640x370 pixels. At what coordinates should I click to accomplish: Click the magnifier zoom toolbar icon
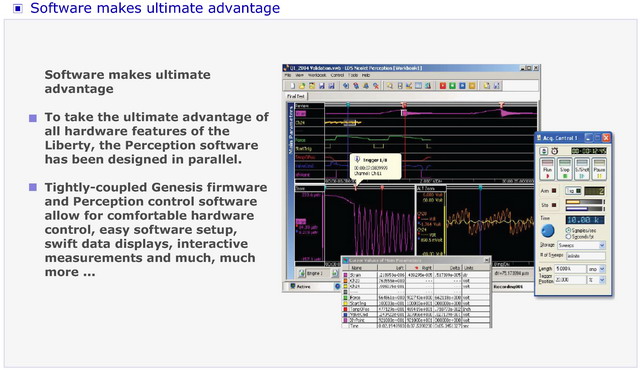tap(390, 86)
